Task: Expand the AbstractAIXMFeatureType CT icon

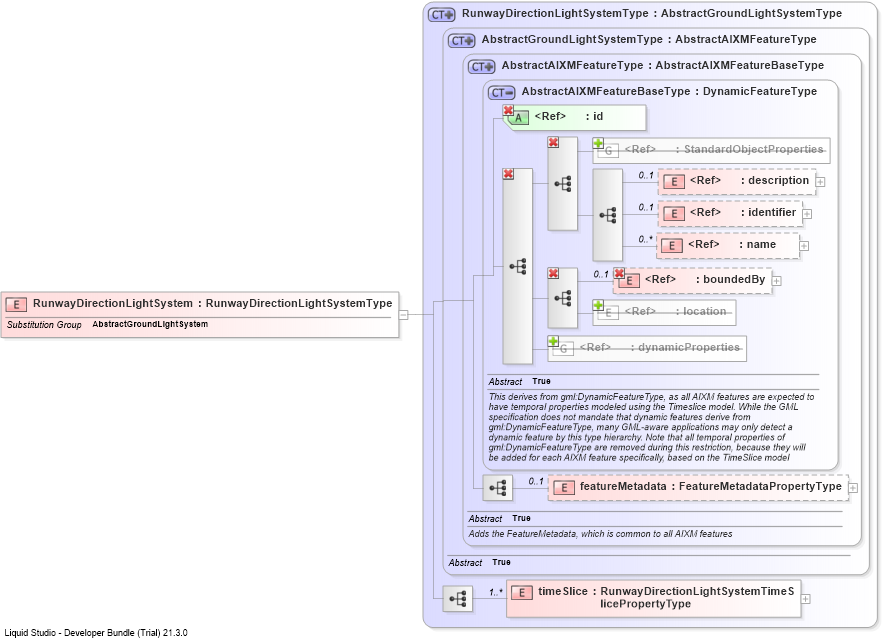Action: (x=482, y=66)
